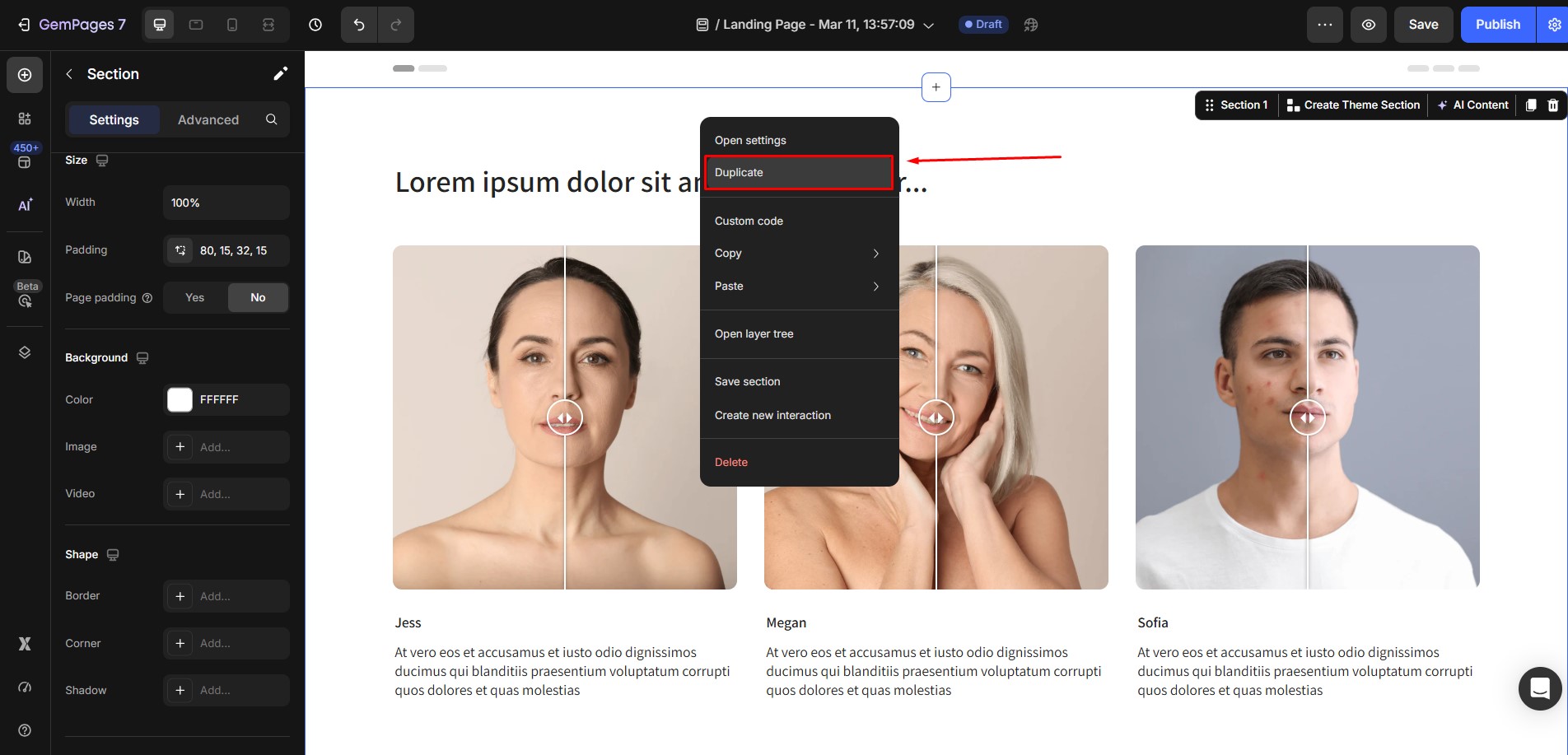Open the white background color swatch
The image size is (1568, 755).
click(180, 400)
